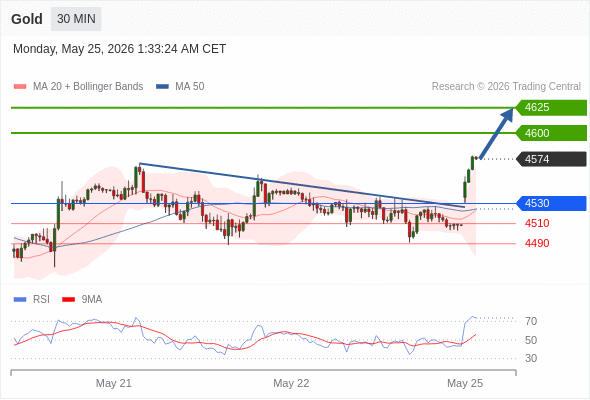Click the RSI 70 level axis label
This screenshot has width=590, height=400.
[x=531, y=321]
